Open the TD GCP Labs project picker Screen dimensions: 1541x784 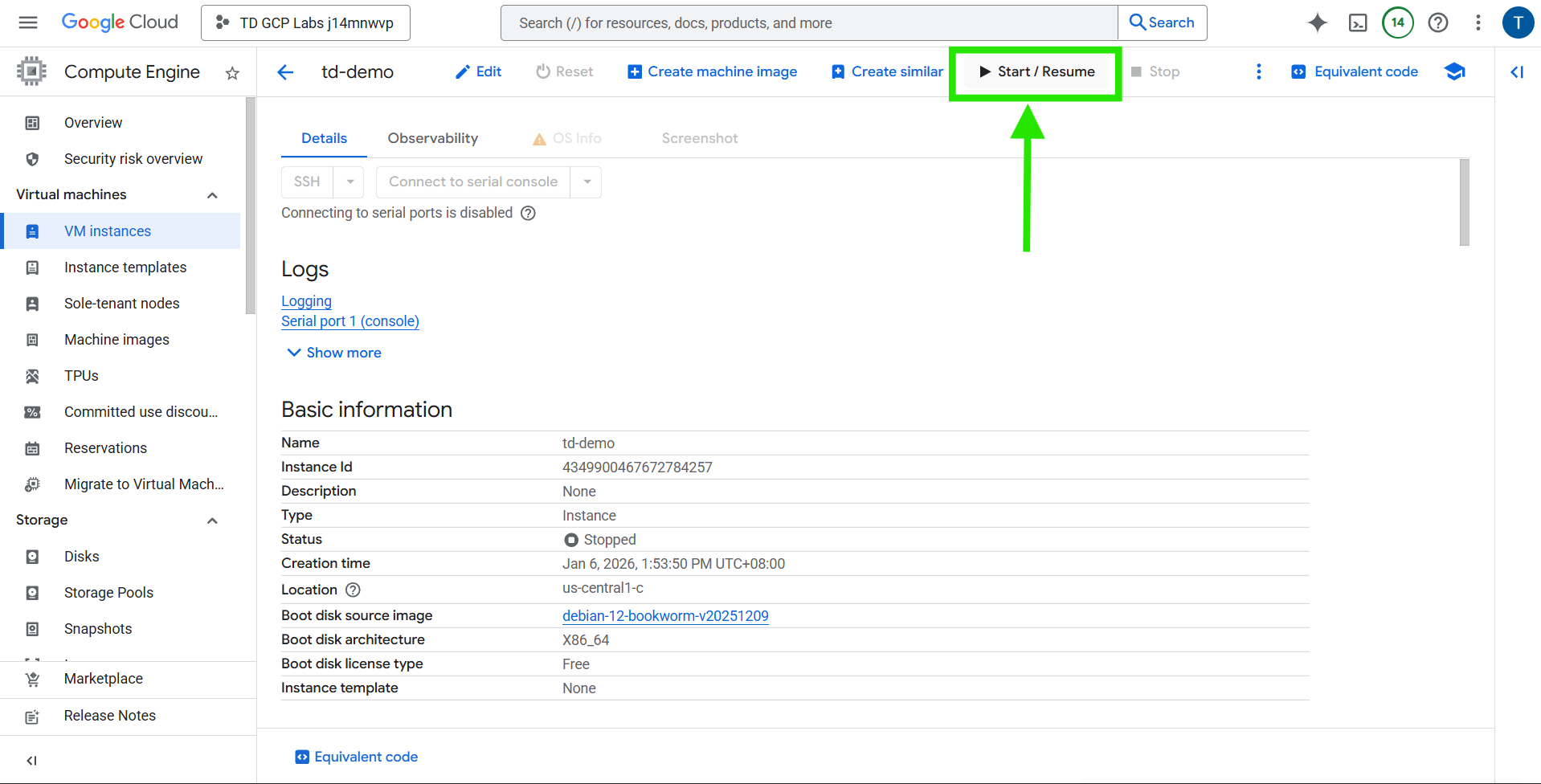click(305, 22)
